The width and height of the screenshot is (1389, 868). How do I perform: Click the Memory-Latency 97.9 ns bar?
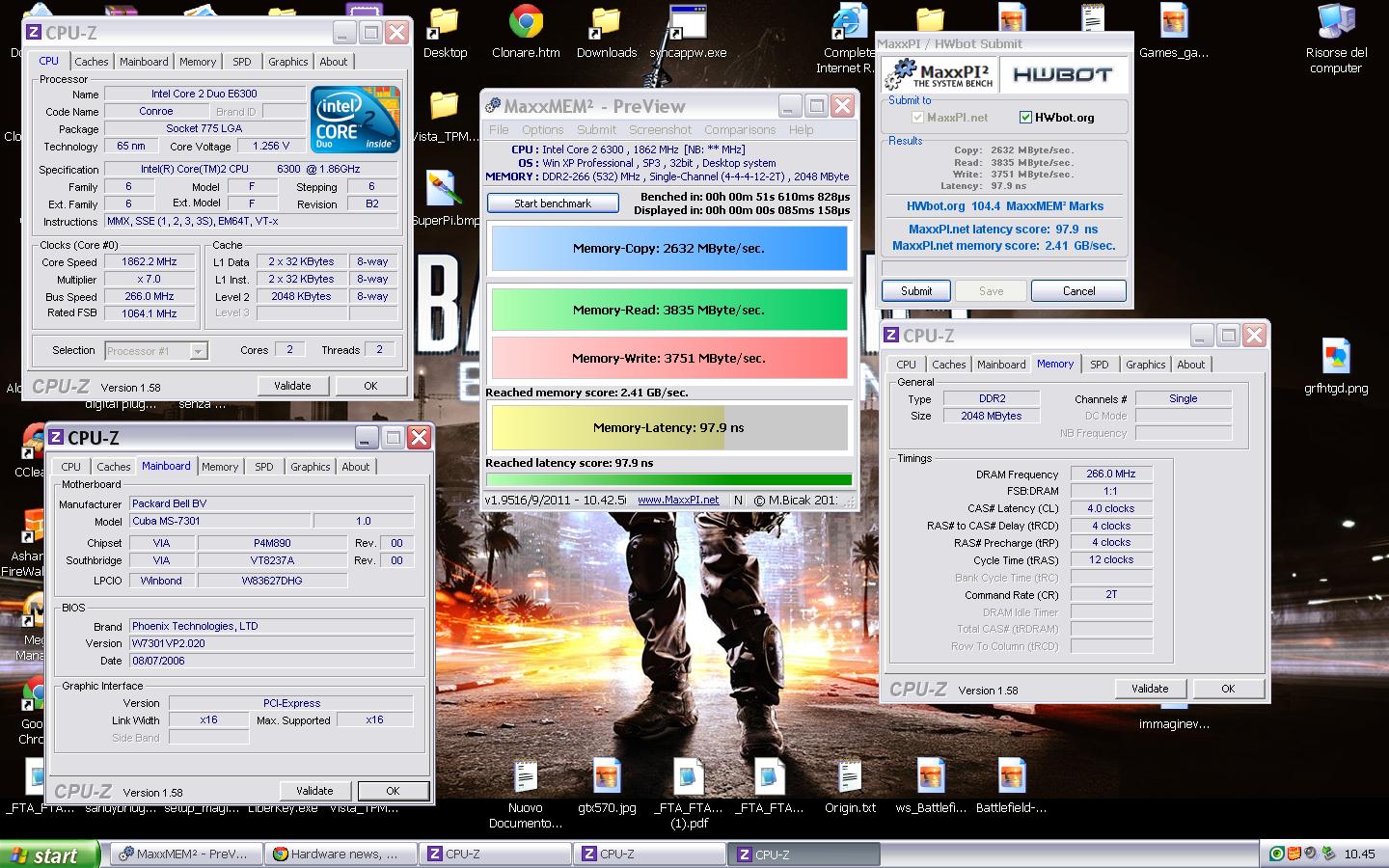tap(669, 427)
